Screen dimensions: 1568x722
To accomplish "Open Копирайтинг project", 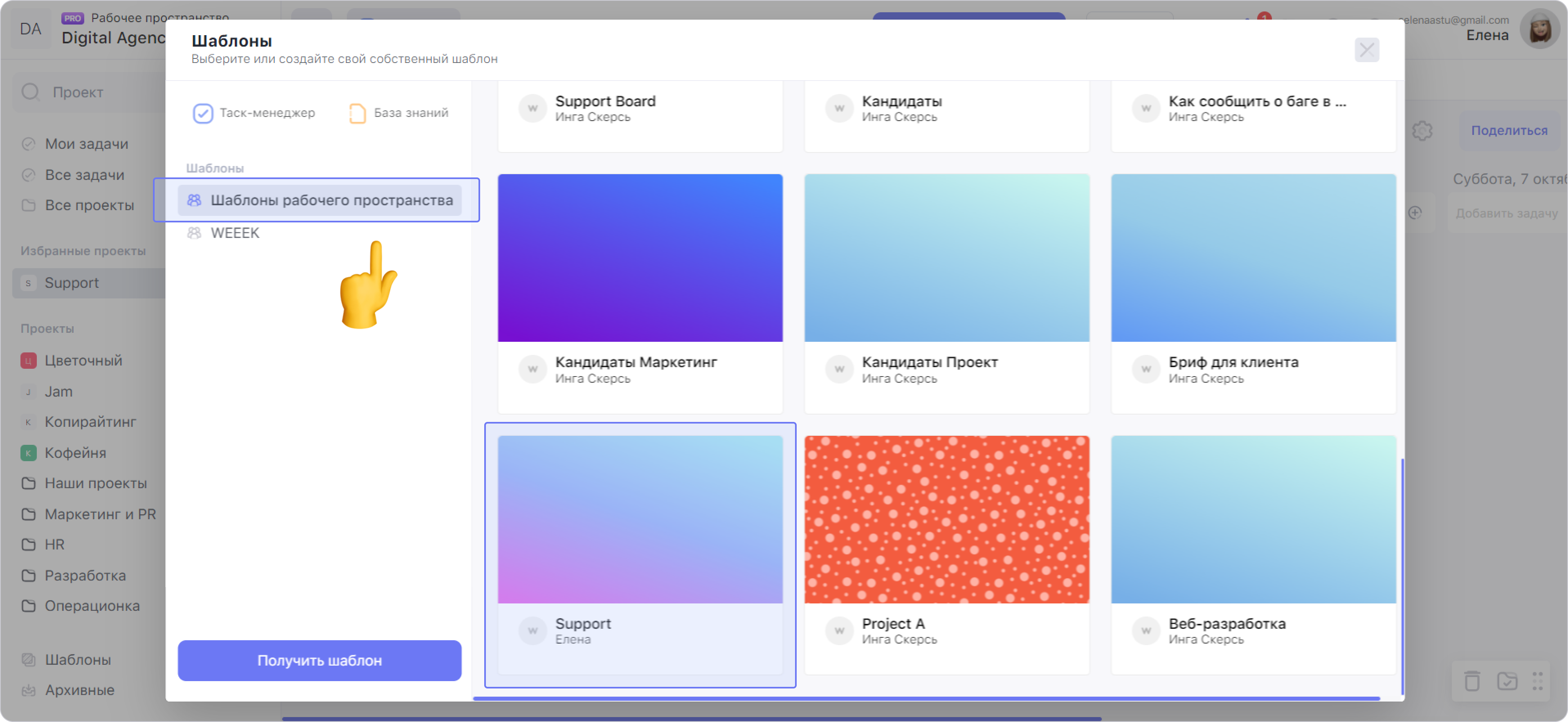I will pyautogui.click(x=90, y=422).
